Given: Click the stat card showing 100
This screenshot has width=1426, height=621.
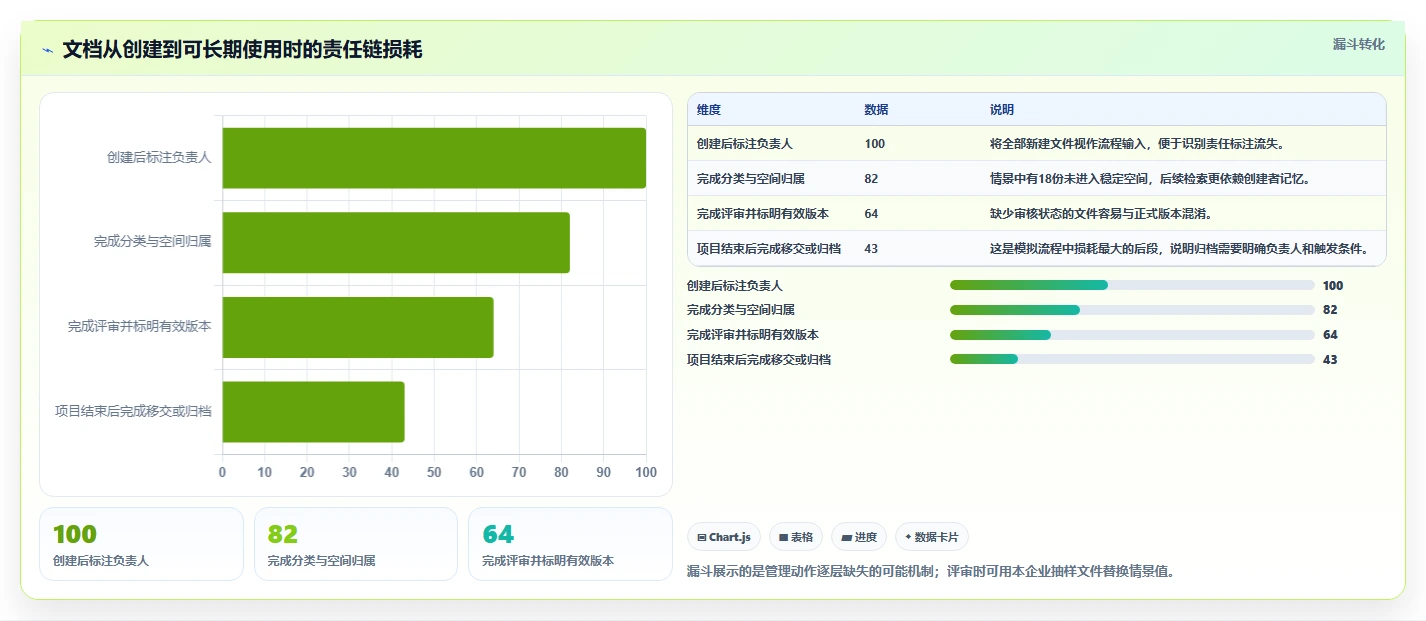Looking at the screenshot, I should coord(141,544).
